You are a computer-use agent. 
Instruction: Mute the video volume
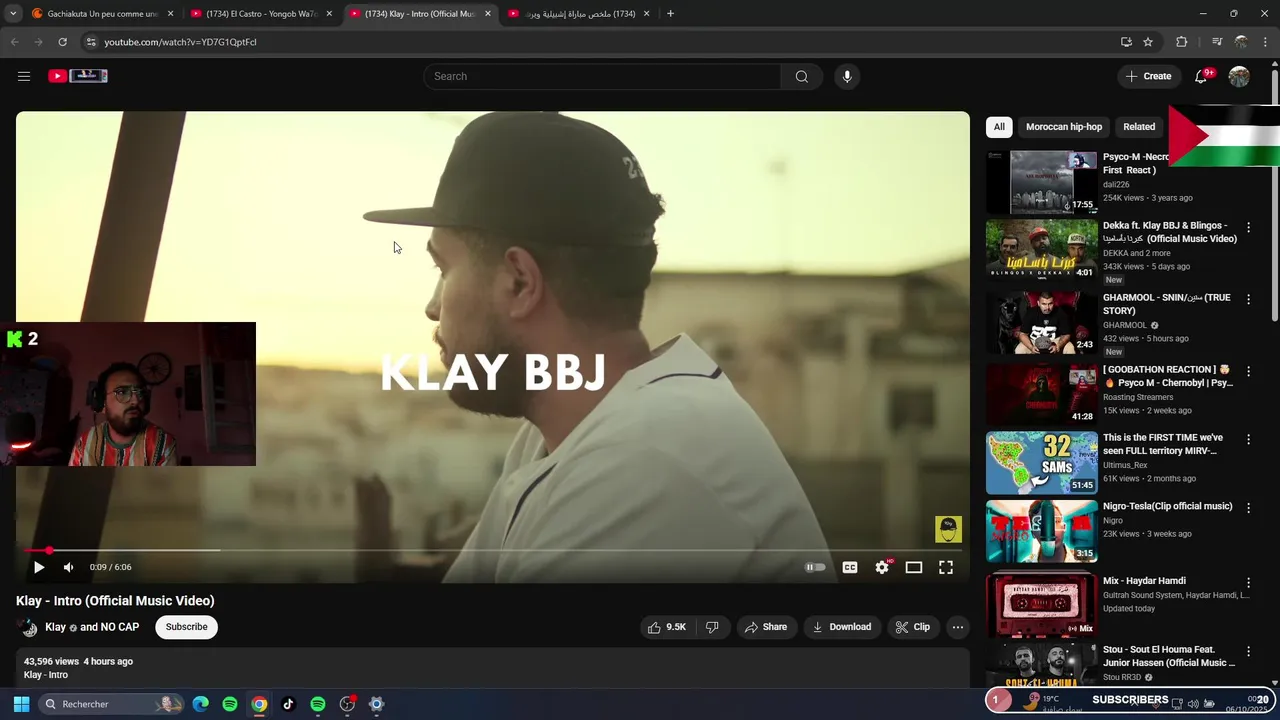coord(68,567)
